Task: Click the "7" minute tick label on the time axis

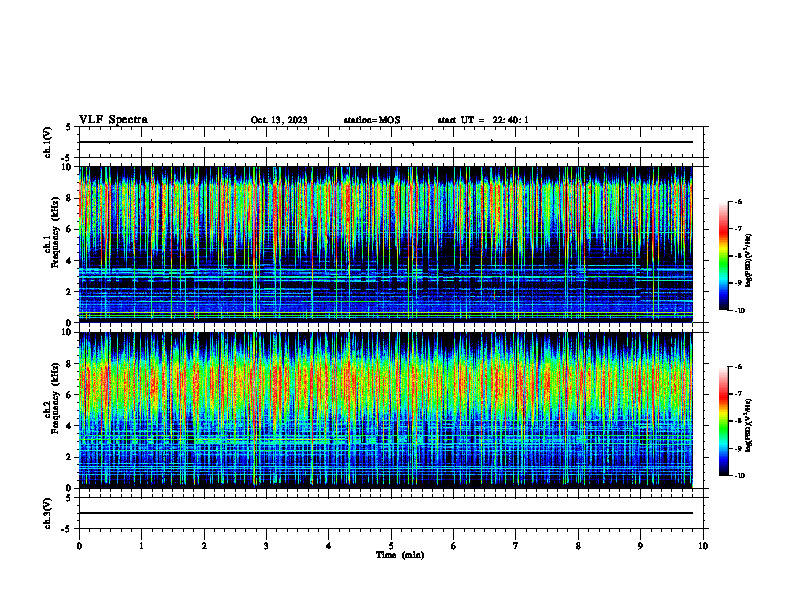Action: [516, 546]
